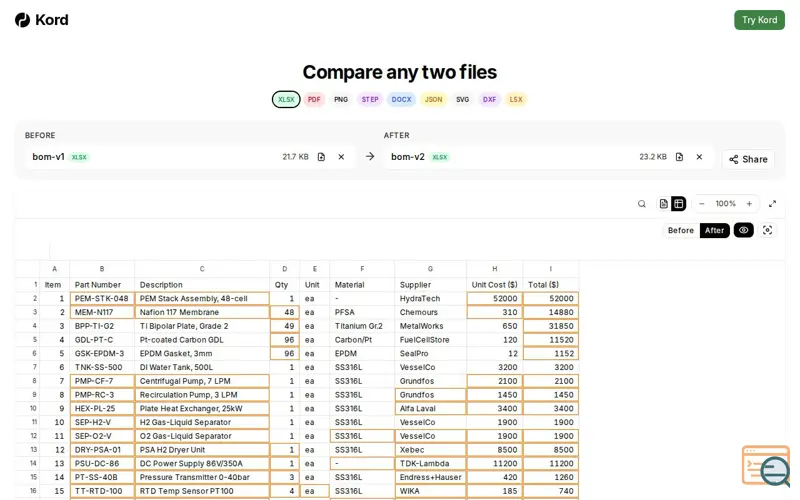Click cell Nafion 117 Membrane
The image size is (800, 500).
(202, 312)
